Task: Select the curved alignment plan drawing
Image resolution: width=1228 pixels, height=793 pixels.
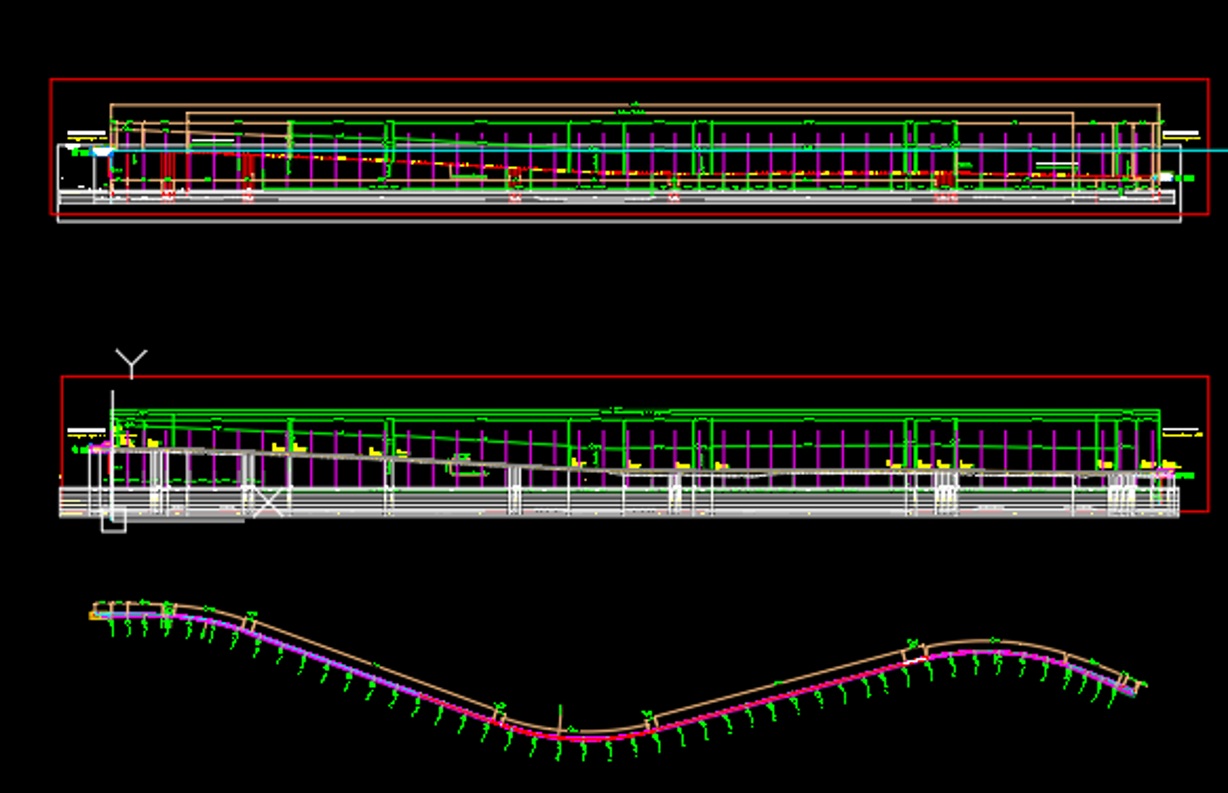Action: [618, 680]
